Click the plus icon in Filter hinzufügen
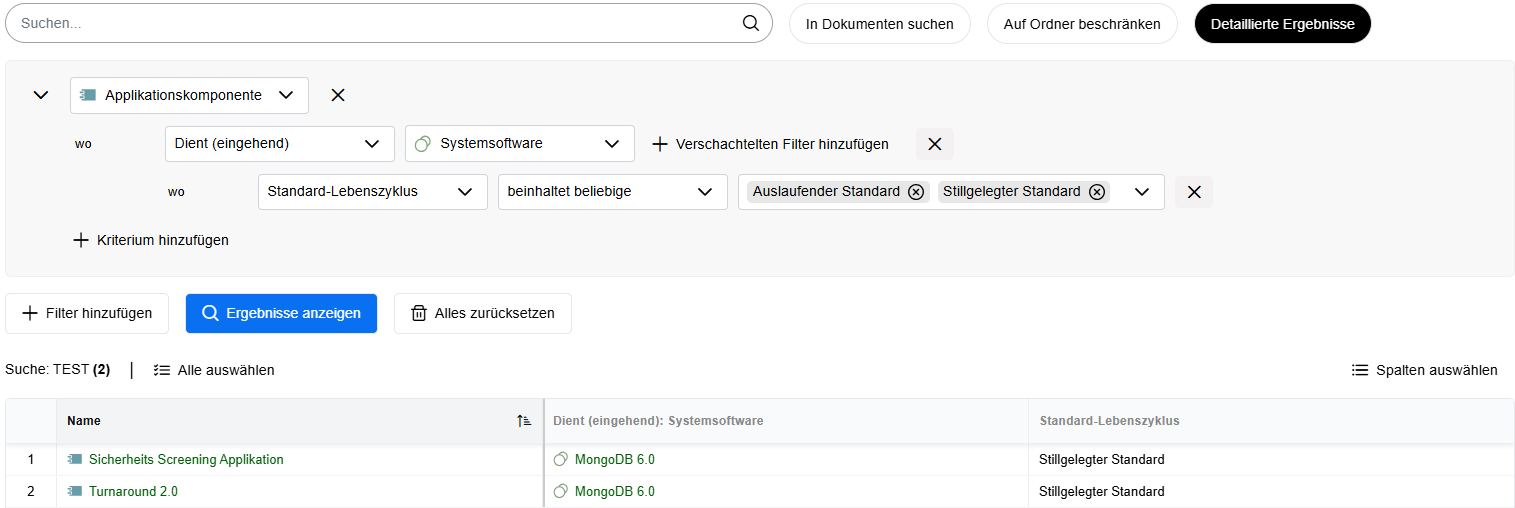1515x508 pixels. (30, 313)
